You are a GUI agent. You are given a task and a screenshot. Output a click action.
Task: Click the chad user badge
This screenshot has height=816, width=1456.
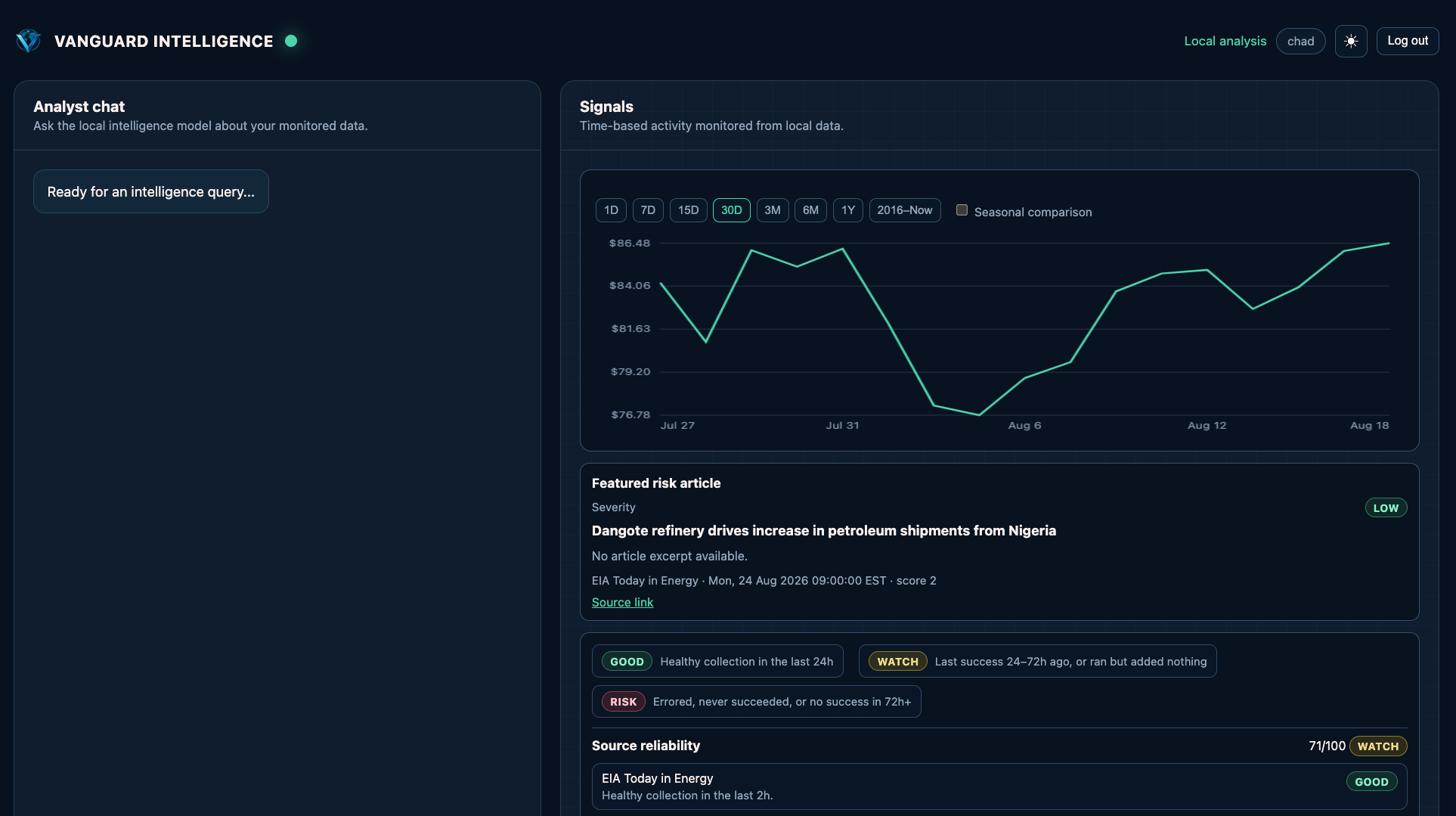1300,41
